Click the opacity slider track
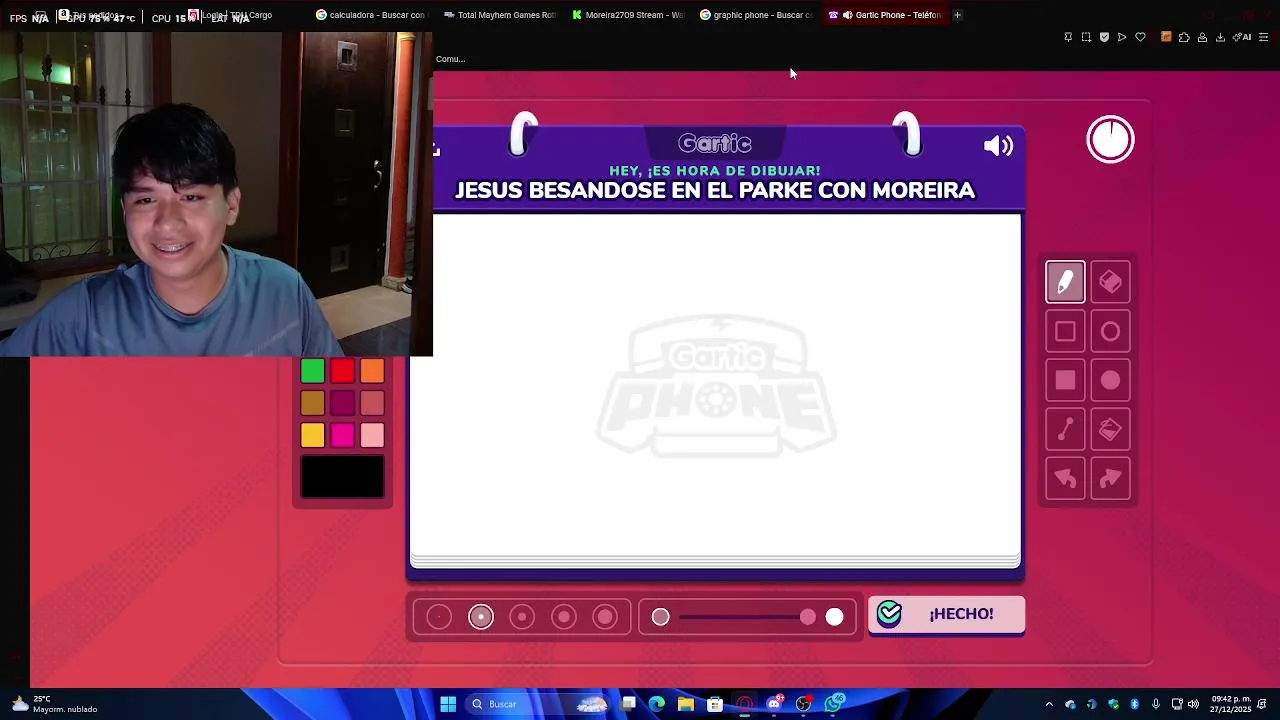Image resolution: width=1280 pixels, height=720 pixels. [747, 617]
